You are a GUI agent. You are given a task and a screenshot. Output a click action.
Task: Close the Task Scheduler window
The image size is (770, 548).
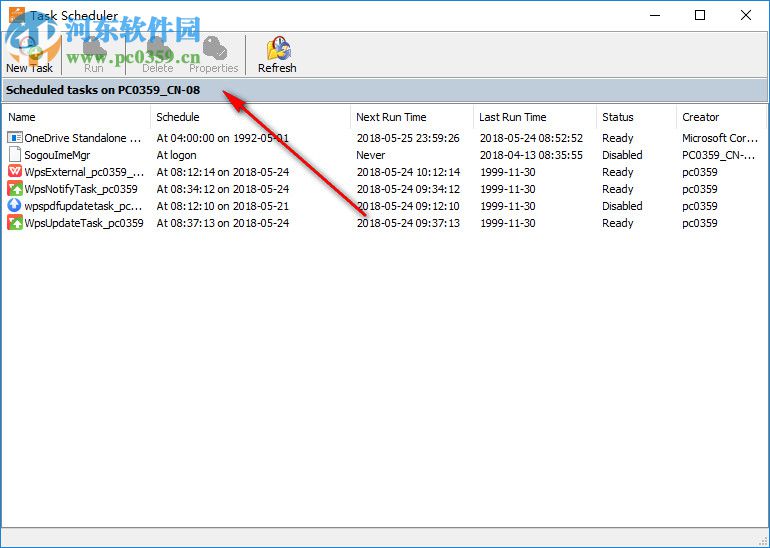745,15
